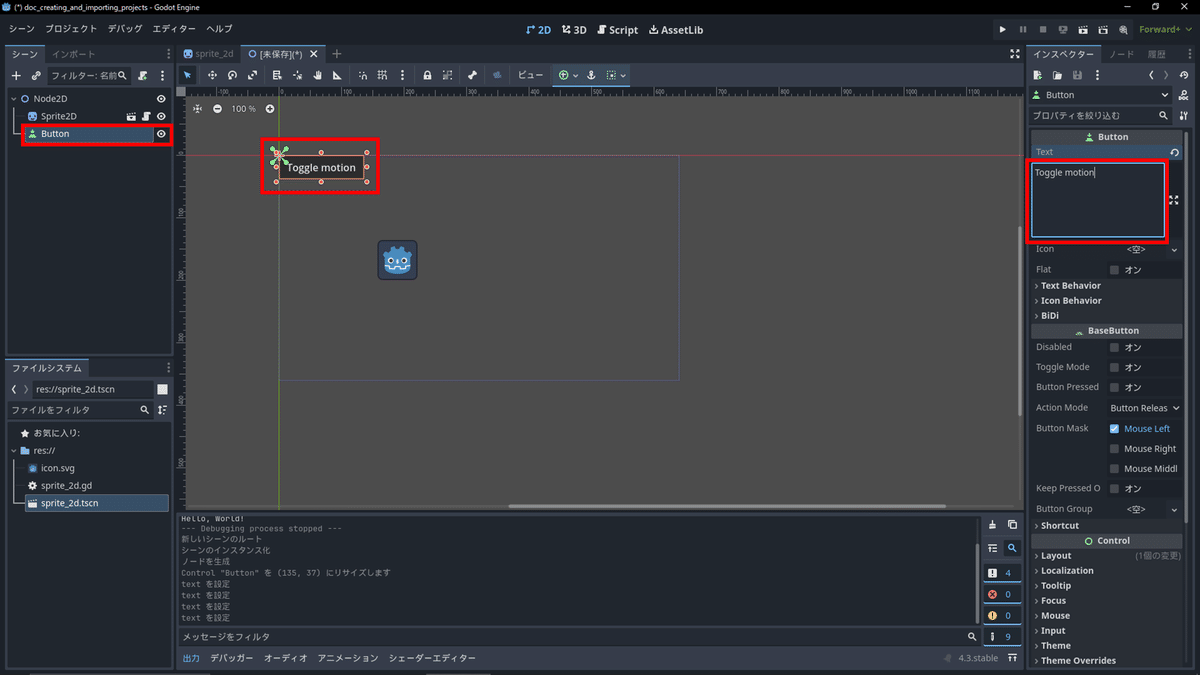Click the remote debug monitor icon
The image size is (1200, 675).
point(1063,30)
